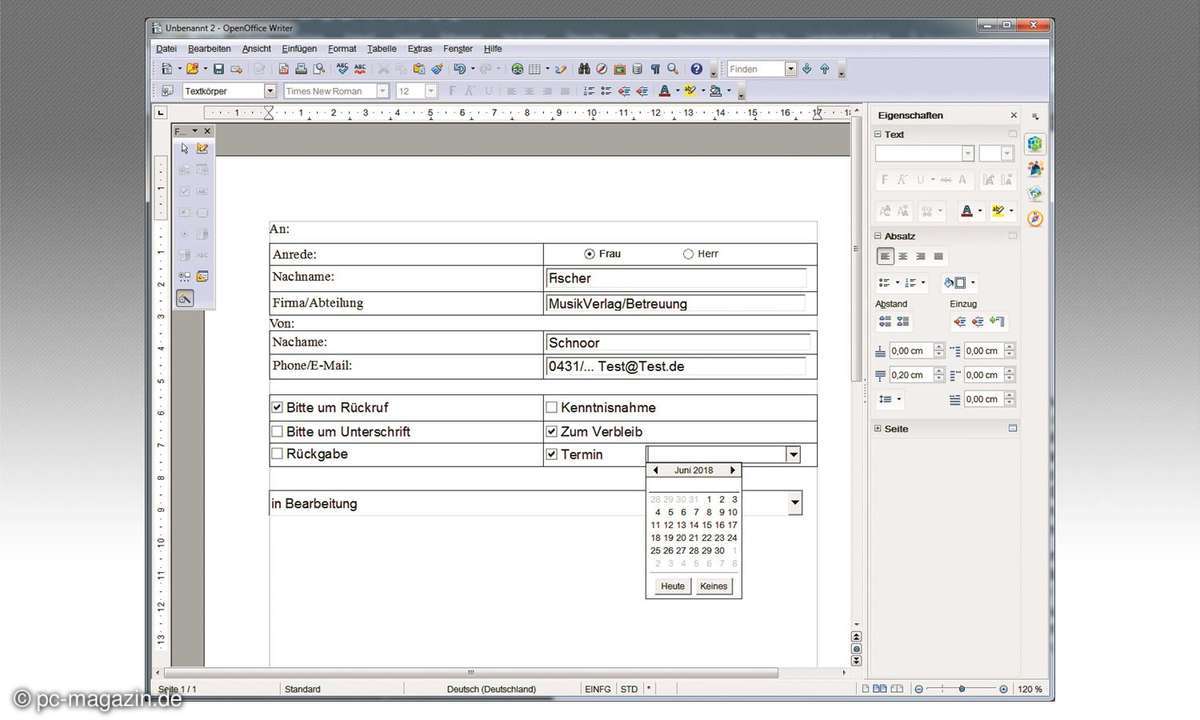
Task: Uncheck Zum Verbleib checkbox
Action: [x=551, y=432]
